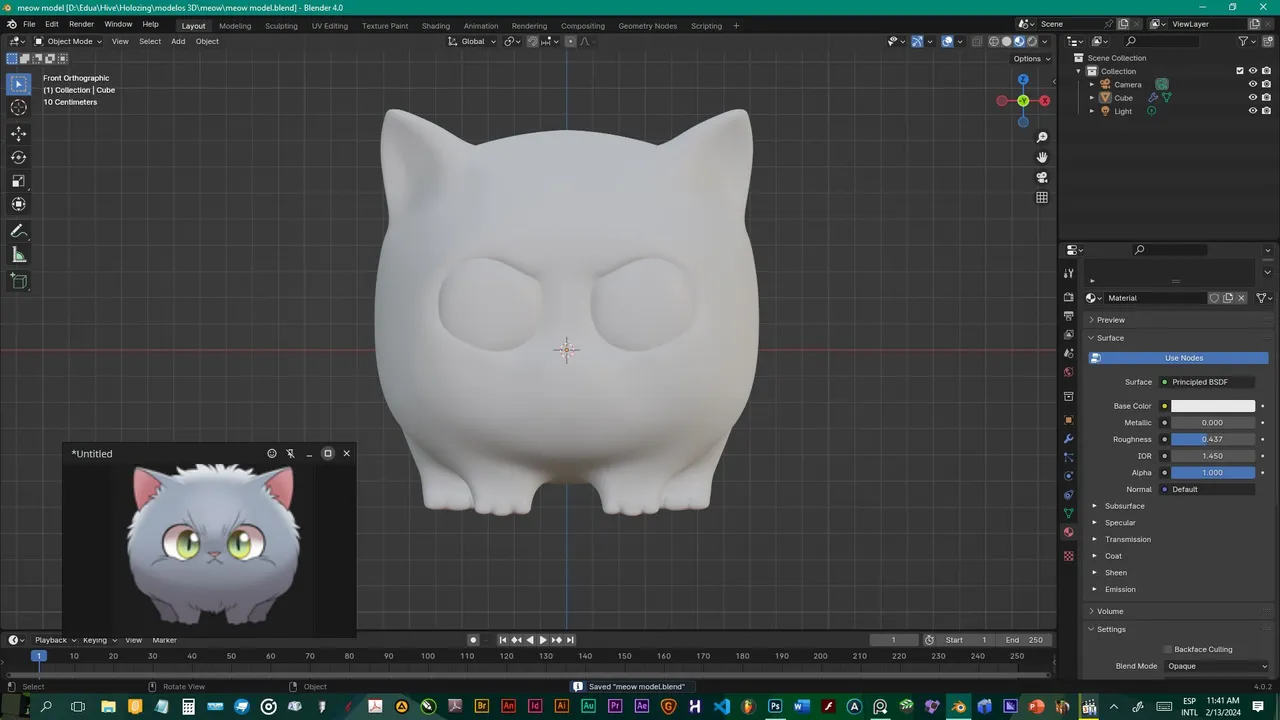Open the Options dropdown in viewport
The height and width of the screenshot is (720, 1280).
pyautogui.click(x=1031, y=59)
